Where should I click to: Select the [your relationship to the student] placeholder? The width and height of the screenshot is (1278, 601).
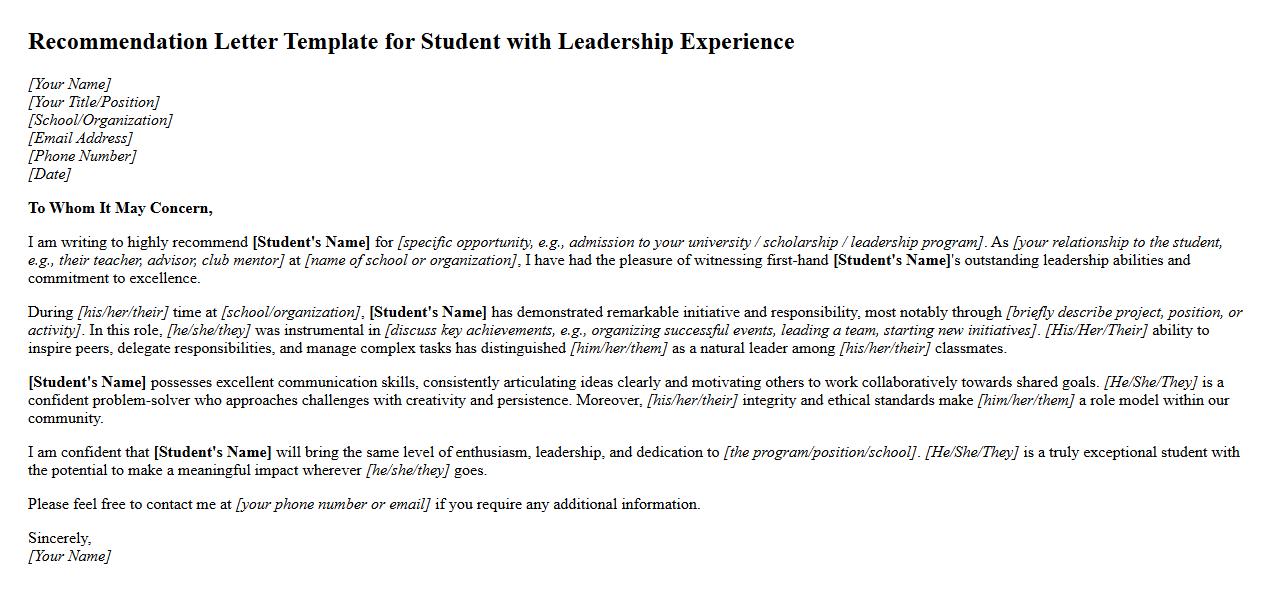point(1117,242)
